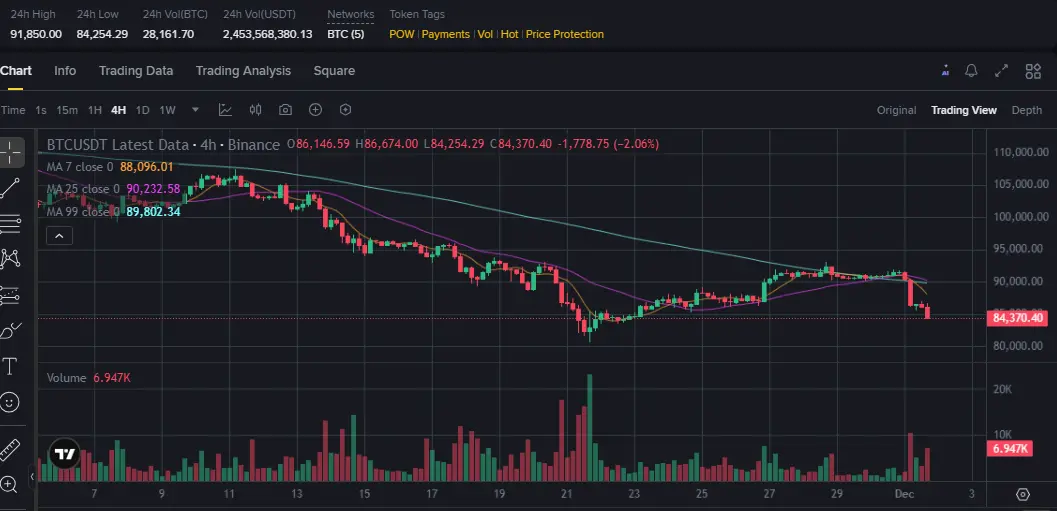Select the Time line interval
Screen dimensions: 1057x511
(13, 110)
